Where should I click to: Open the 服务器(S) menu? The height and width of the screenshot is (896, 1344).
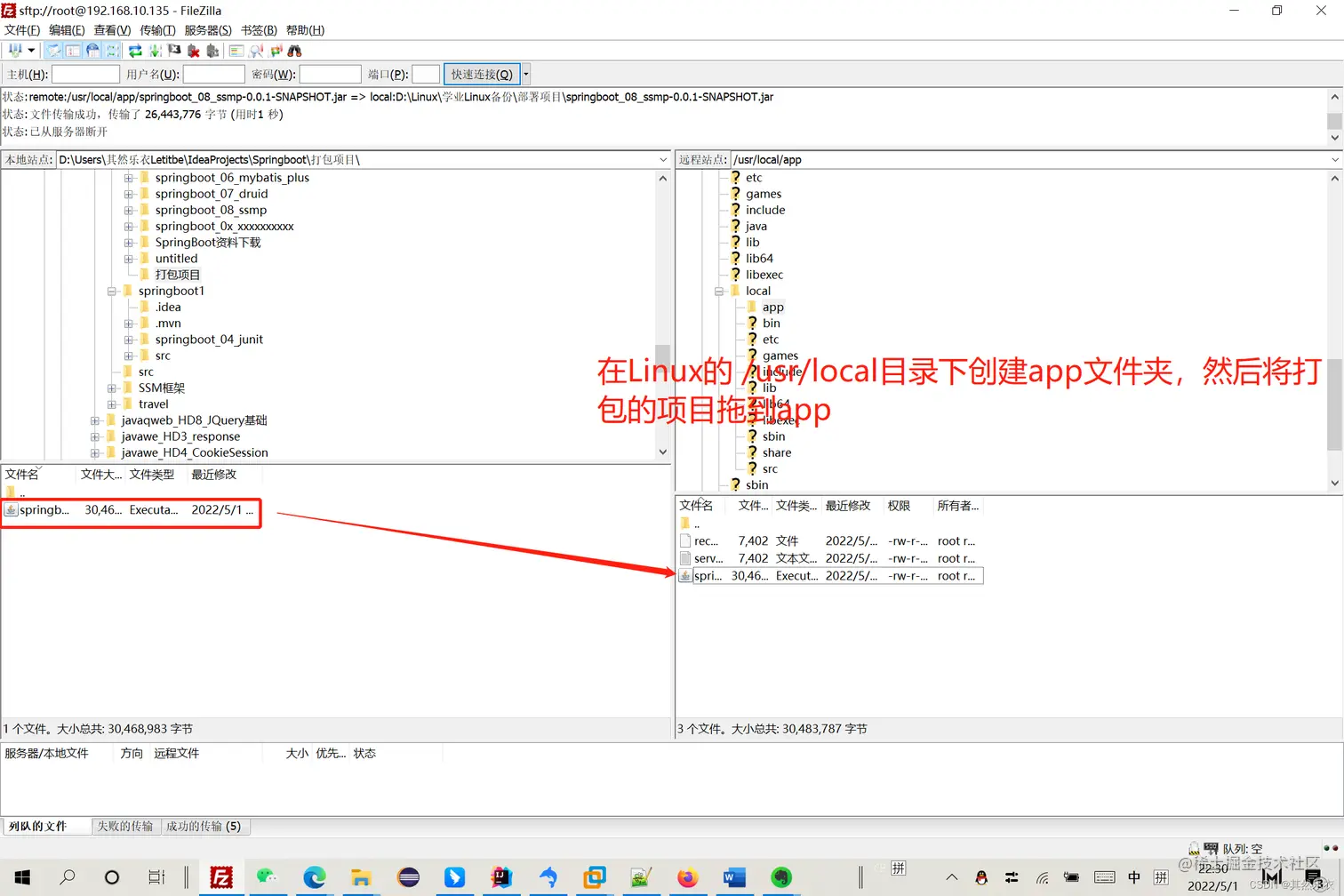click(208, 30)
